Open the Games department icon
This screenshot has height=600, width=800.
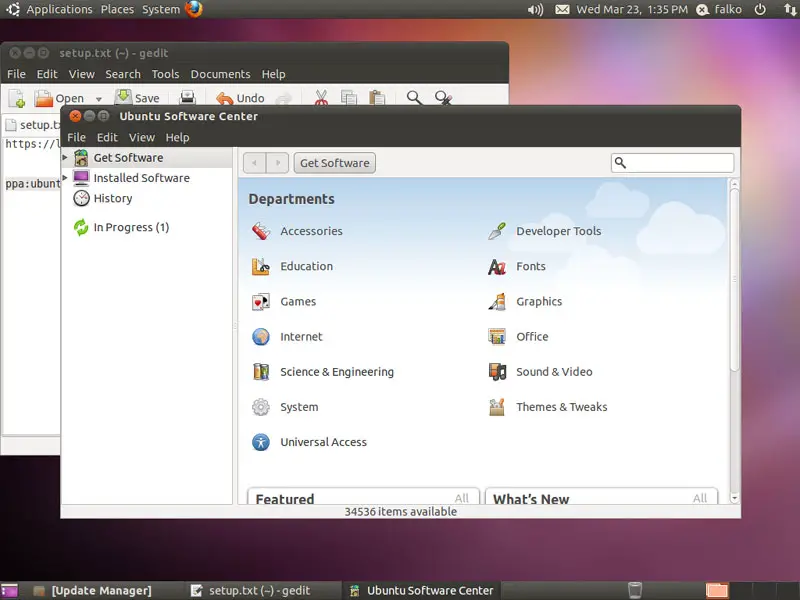[261, 302]
